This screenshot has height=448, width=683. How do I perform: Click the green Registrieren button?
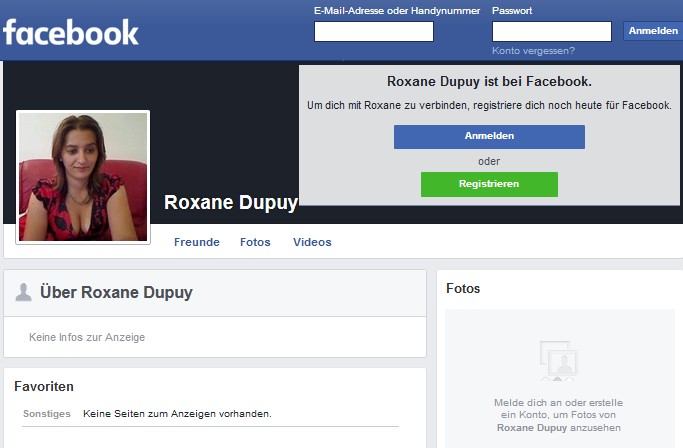tap(489, 184)
